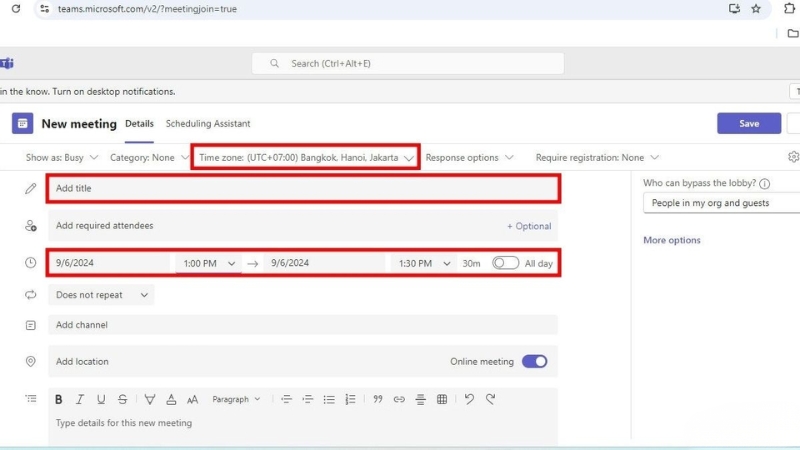Apply italic formatting in editor
This screenshot has width=800, height=450.
(80, 399)
